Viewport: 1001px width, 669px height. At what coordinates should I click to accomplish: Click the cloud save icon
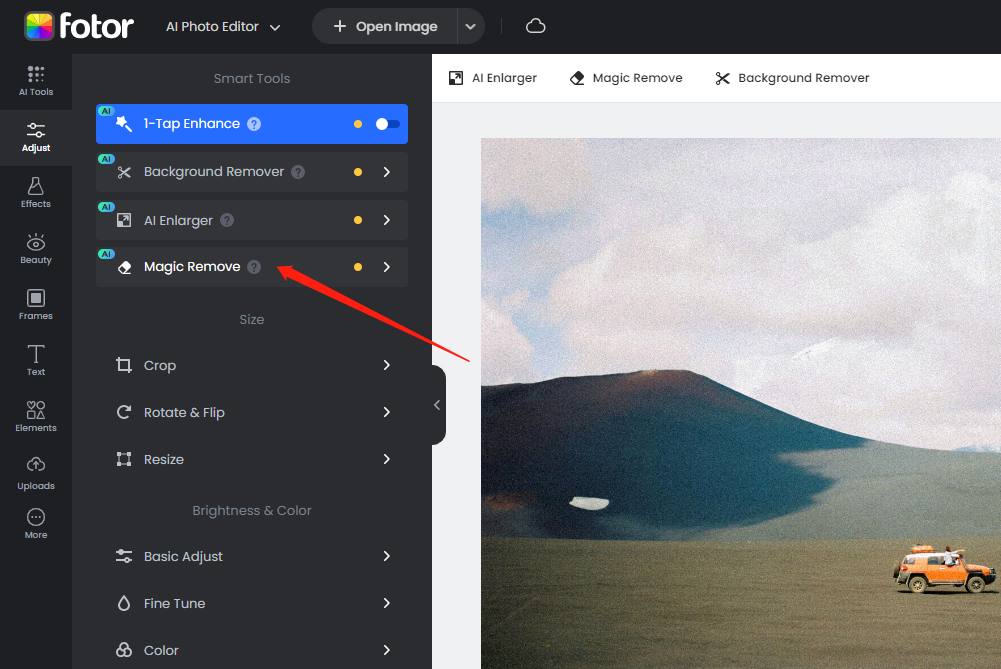(536, 26)
